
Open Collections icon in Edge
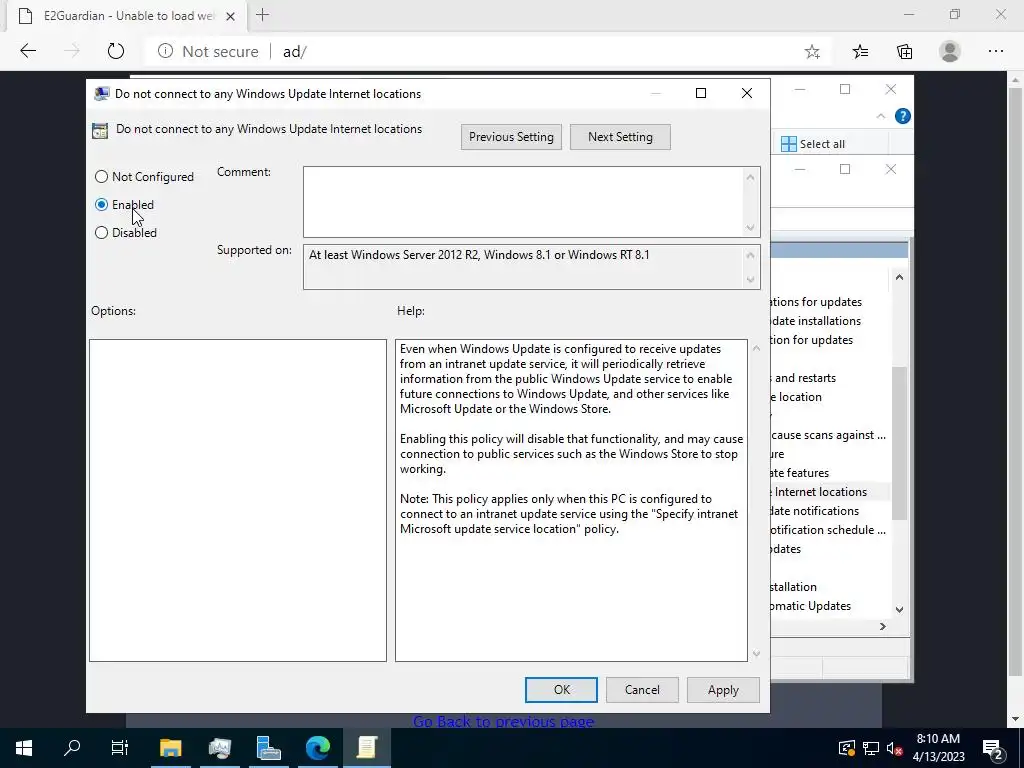click(x=904, y=52)
